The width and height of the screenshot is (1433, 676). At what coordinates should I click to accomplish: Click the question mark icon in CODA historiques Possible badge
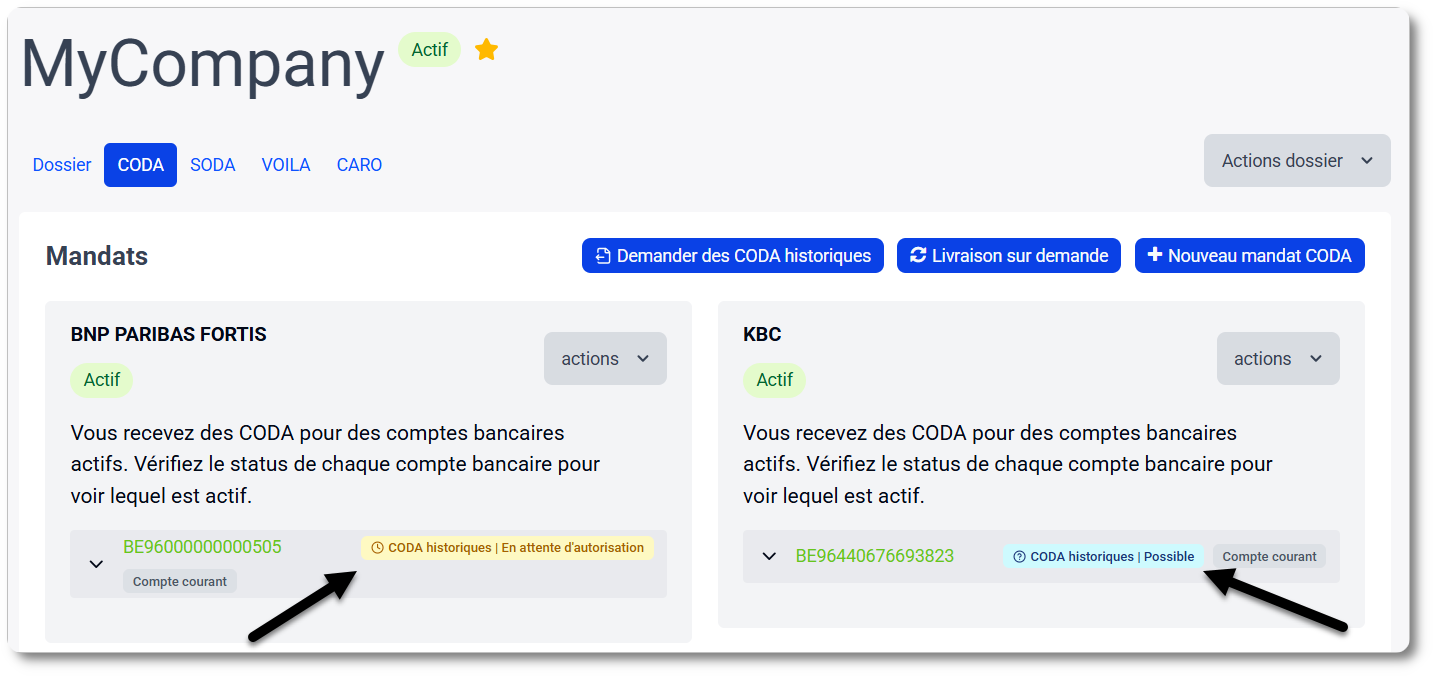point(1018,556)
